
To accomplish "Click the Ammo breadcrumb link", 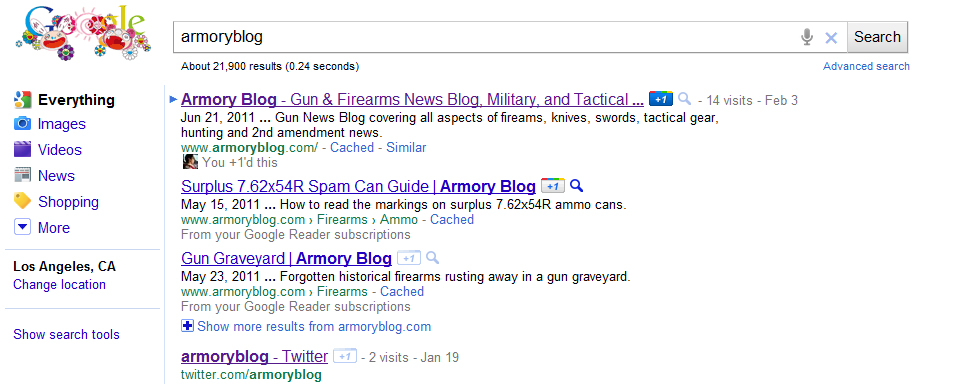I will 399,220.
